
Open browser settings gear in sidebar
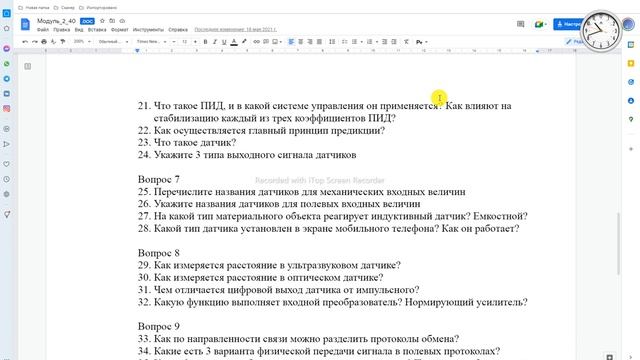click(x=7, y=194)
